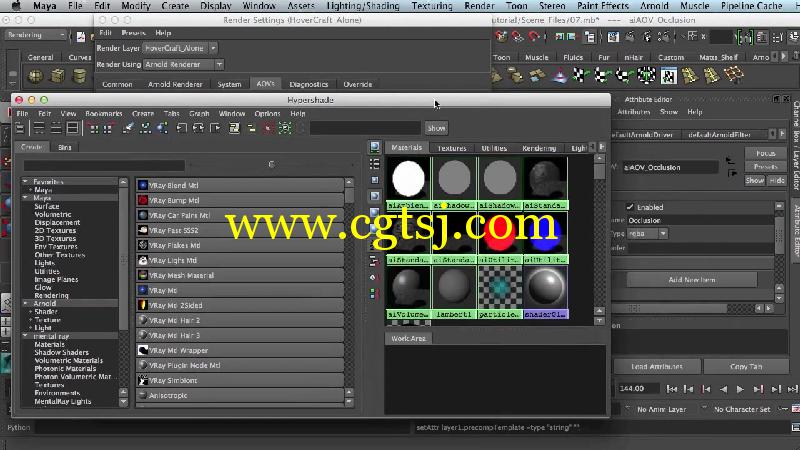Click the play forward button
The height and width of the screenshot is (450, 800).
tap(740, 389)
